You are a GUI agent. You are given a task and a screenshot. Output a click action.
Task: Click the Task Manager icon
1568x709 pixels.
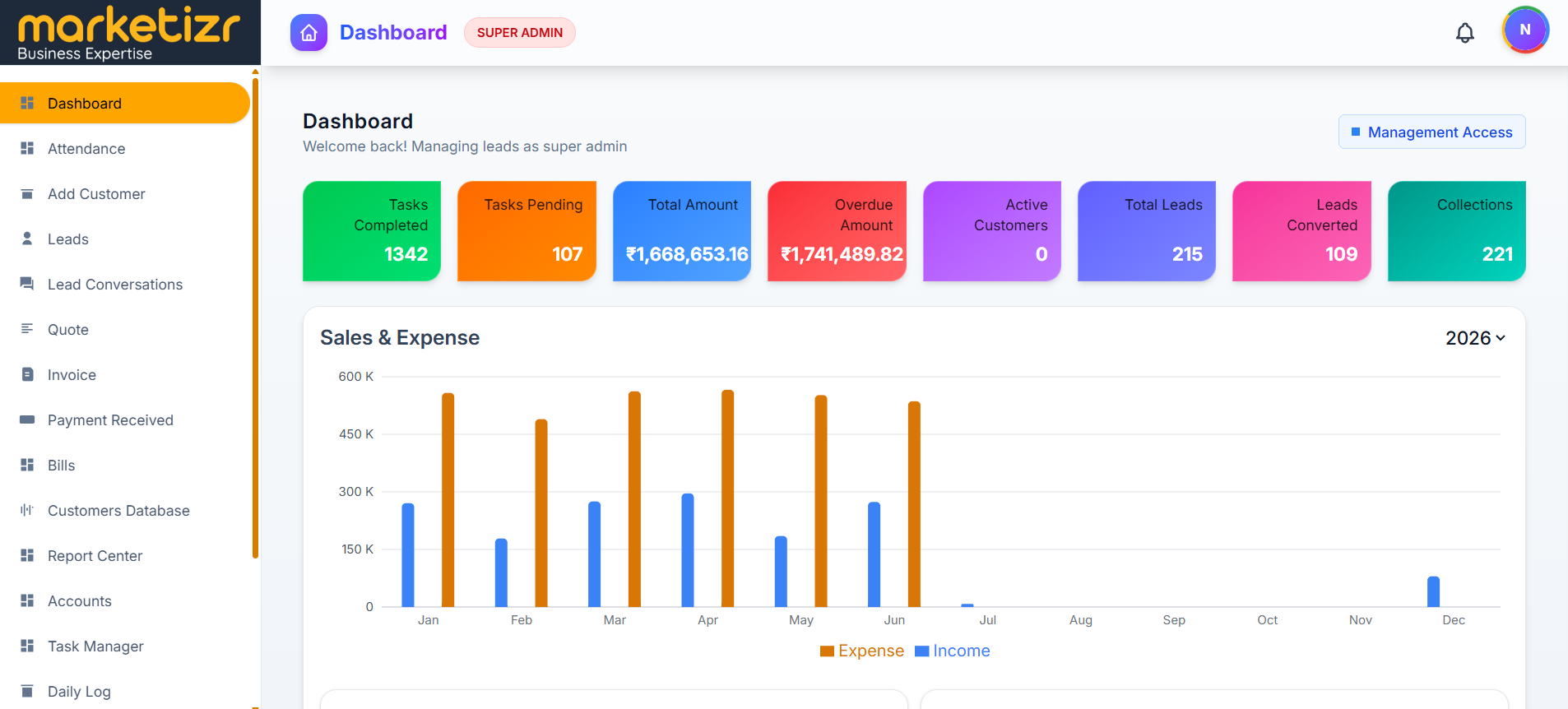(x=27, y=646)
